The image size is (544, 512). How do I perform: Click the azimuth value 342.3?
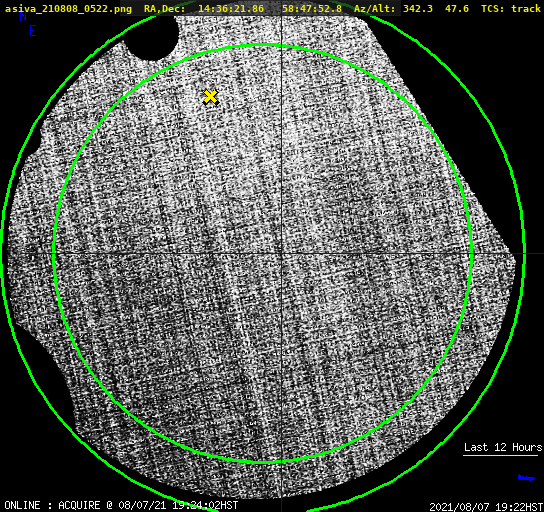418,9
